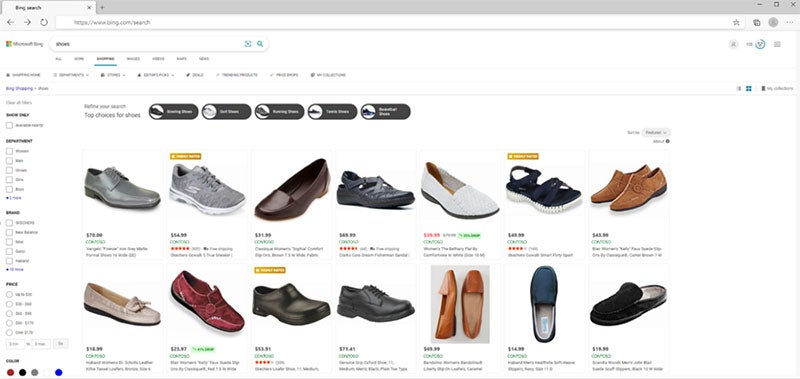Open the Sort by Featured dropdown
This screenshot has height=379, width=800.
pyautogui.click(x=656, y=133)
